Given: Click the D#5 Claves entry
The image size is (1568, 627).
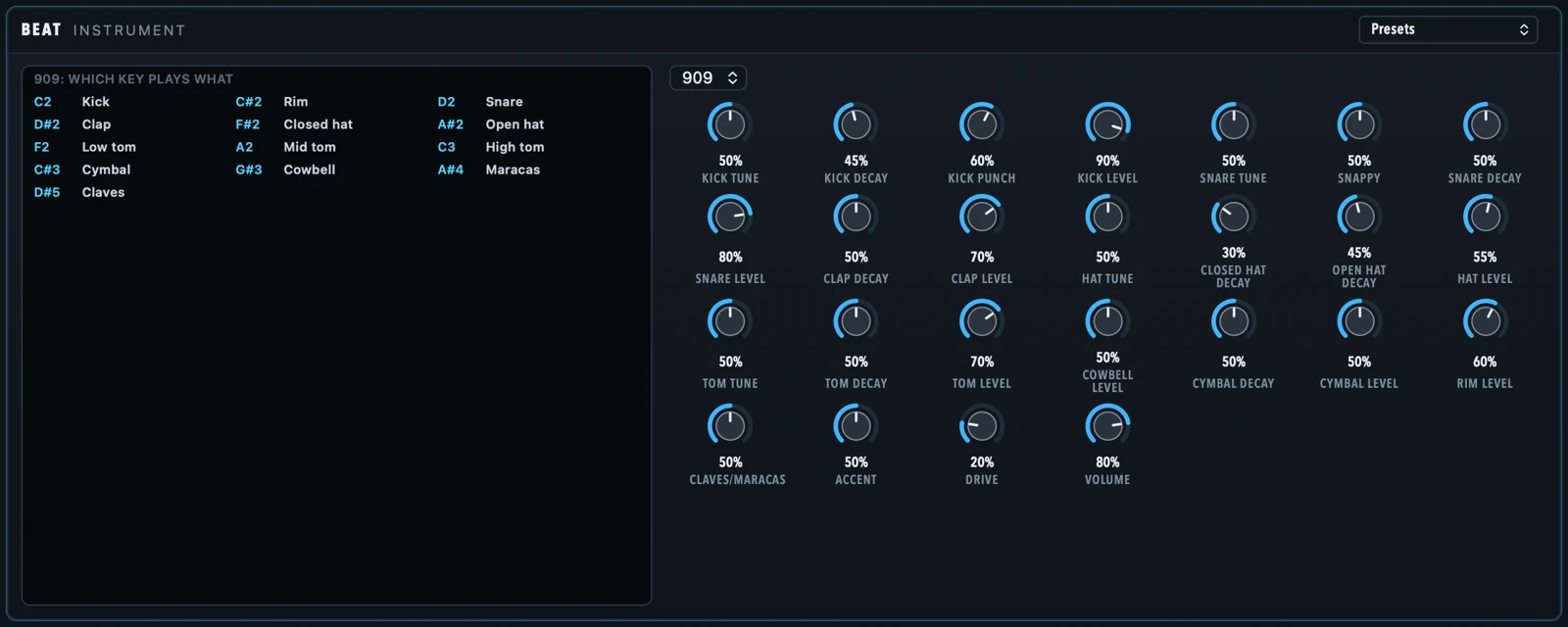Looking at the screenshot, I should [79, 192].
